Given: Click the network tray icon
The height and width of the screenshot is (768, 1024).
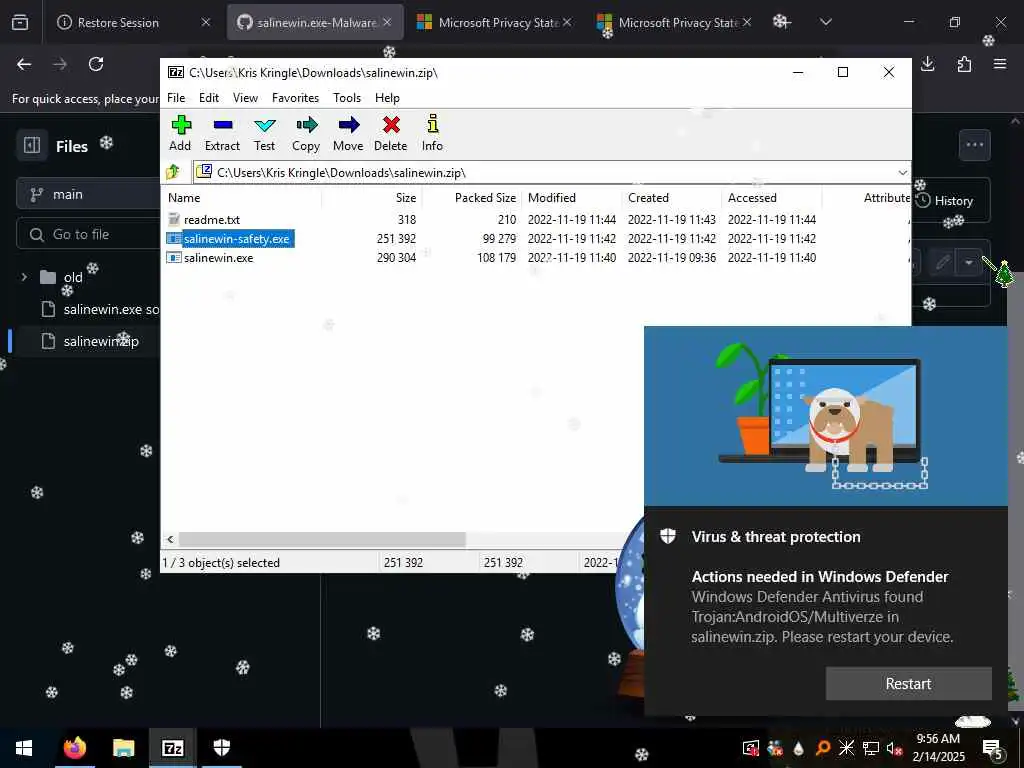Looking at the screenshot, I should [x=871, y=748].
